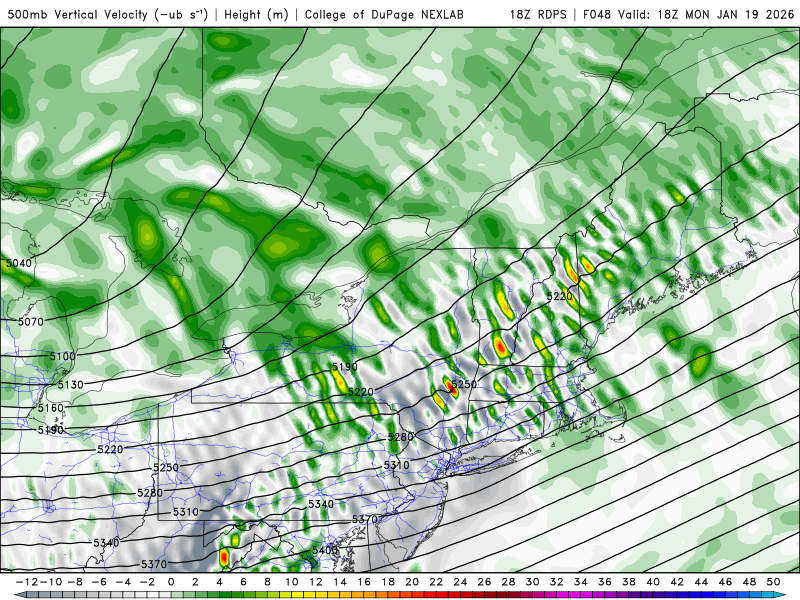Click the 30 value on color scale
Screen dimensions: 800x600
pos(533,582)
